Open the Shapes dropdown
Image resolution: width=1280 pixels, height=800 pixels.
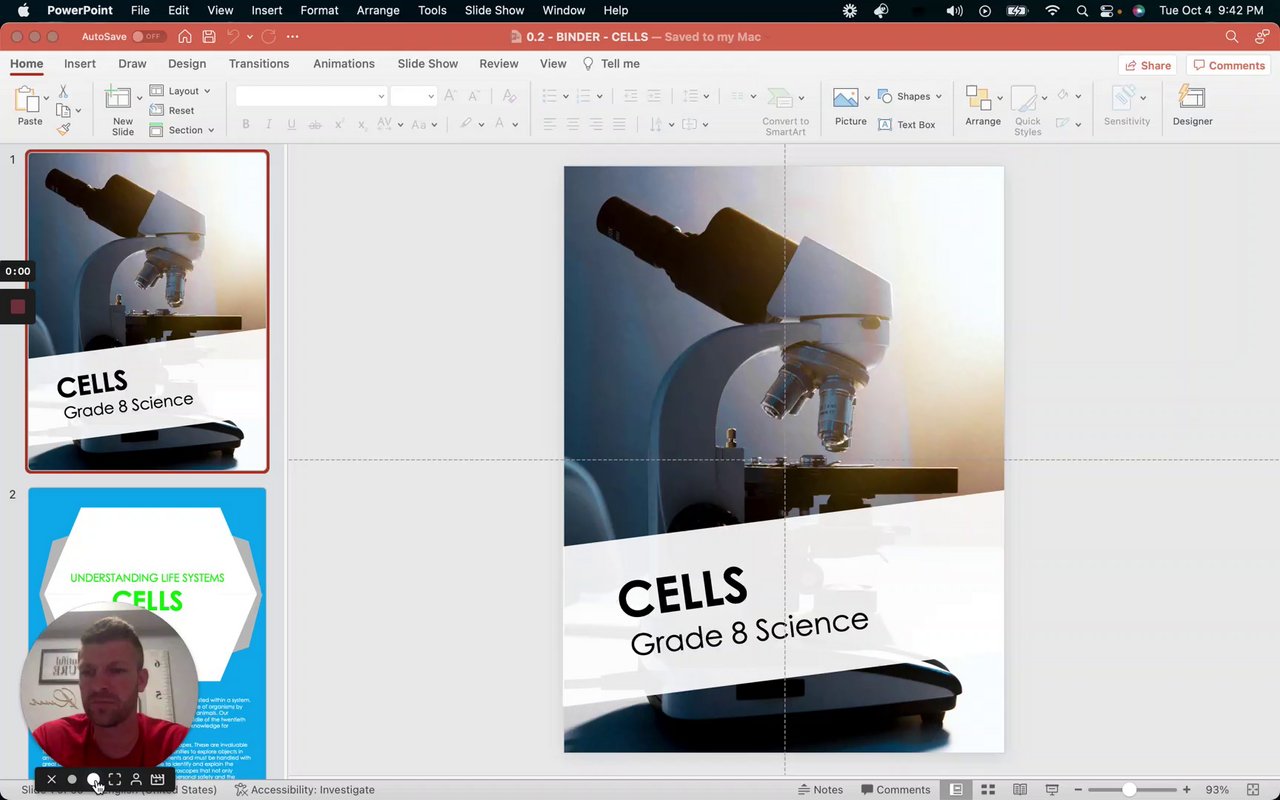(909, 97)
